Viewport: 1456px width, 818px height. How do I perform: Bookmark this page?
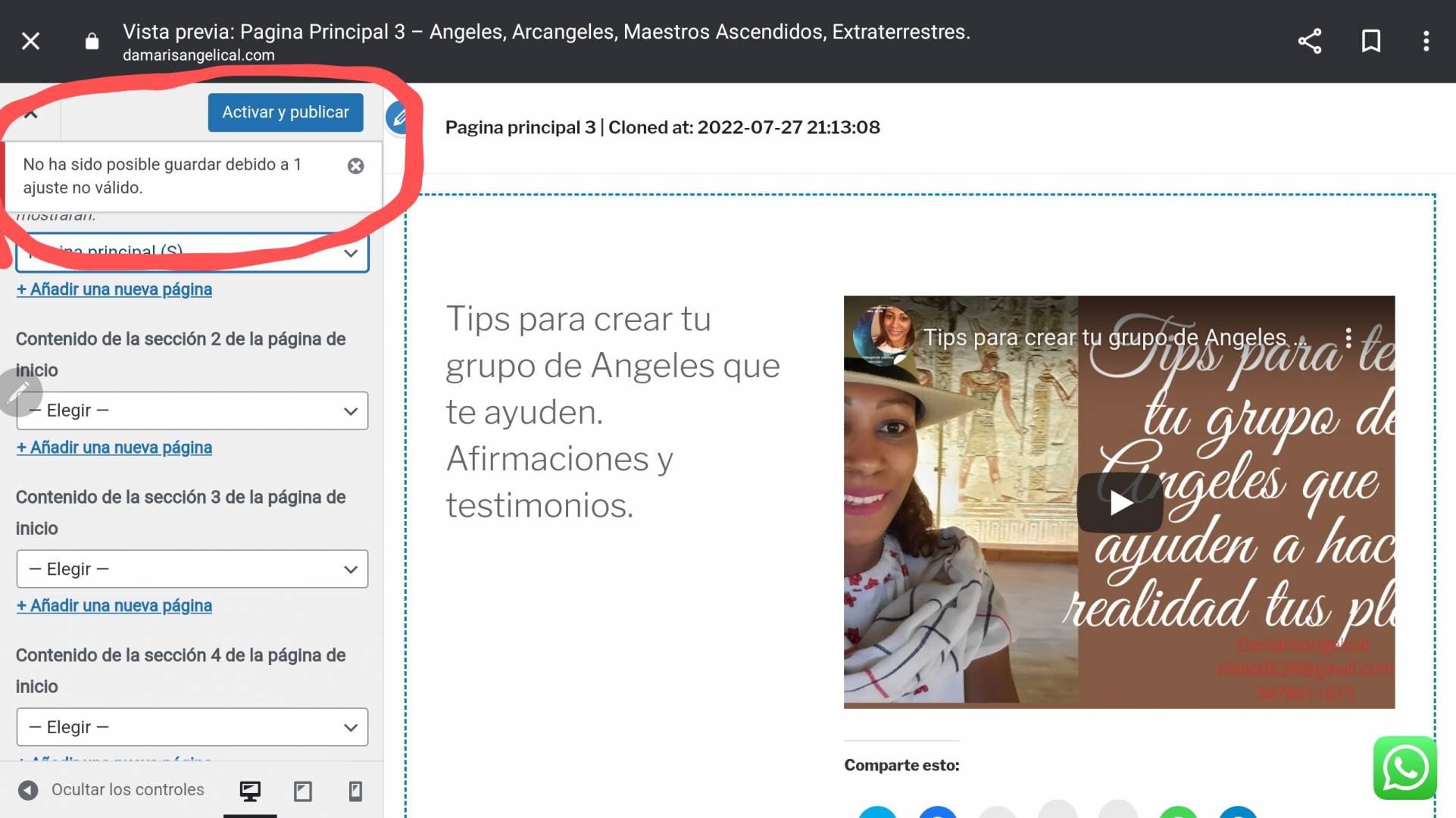(1371, 41)
